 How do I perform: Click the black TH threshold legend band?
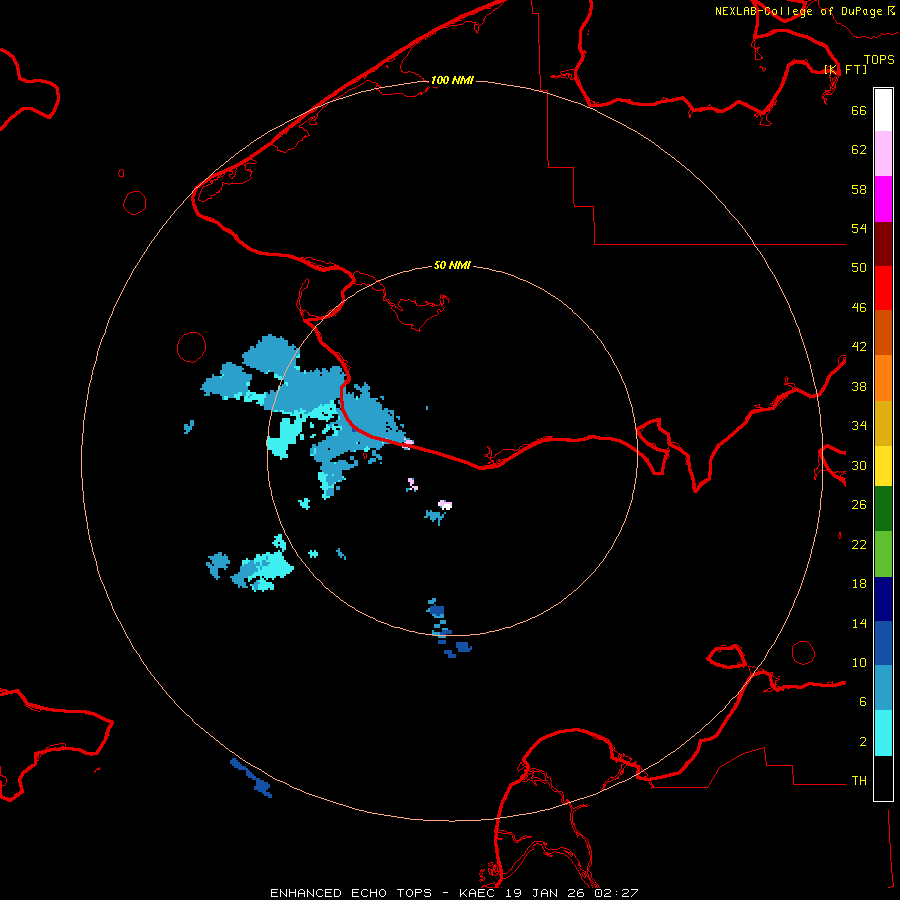pyautogui.click(x=883, y=778)
